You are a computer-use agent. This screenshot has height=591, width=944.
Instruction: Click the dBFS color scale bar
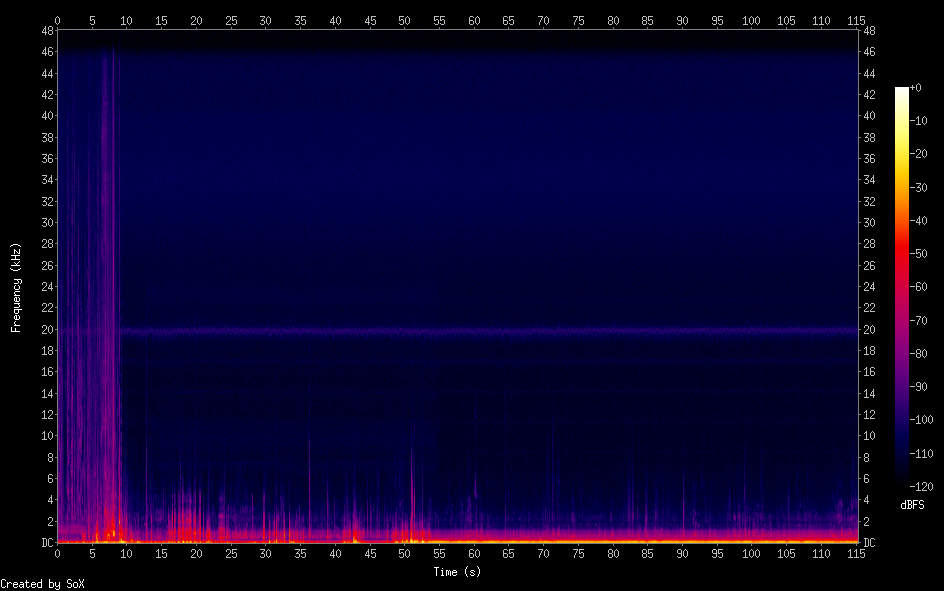[902, 286]
